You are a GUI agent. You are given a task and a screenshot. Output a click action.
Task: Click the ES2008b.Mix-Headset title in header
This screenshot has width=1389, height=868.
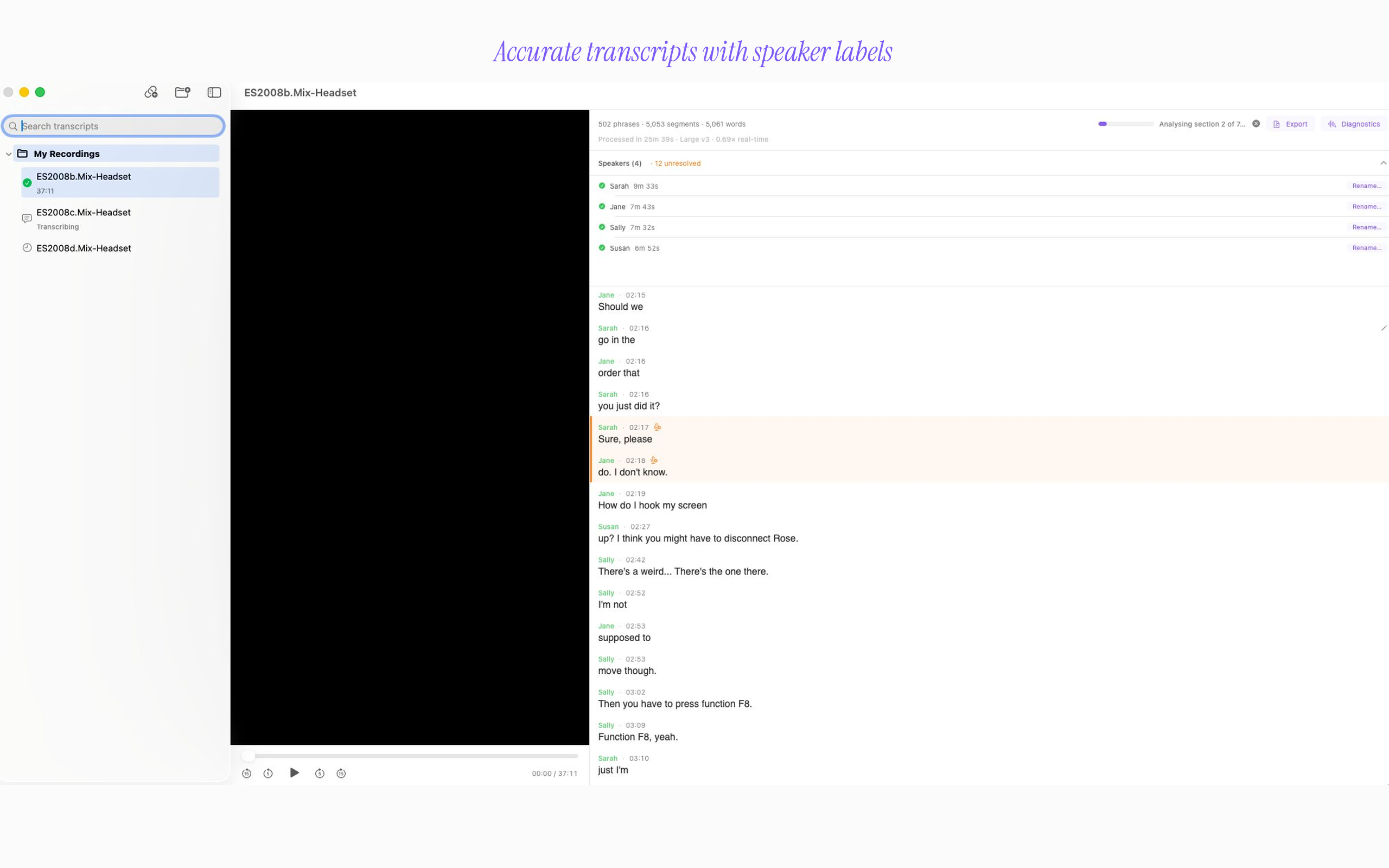[300, 92]
